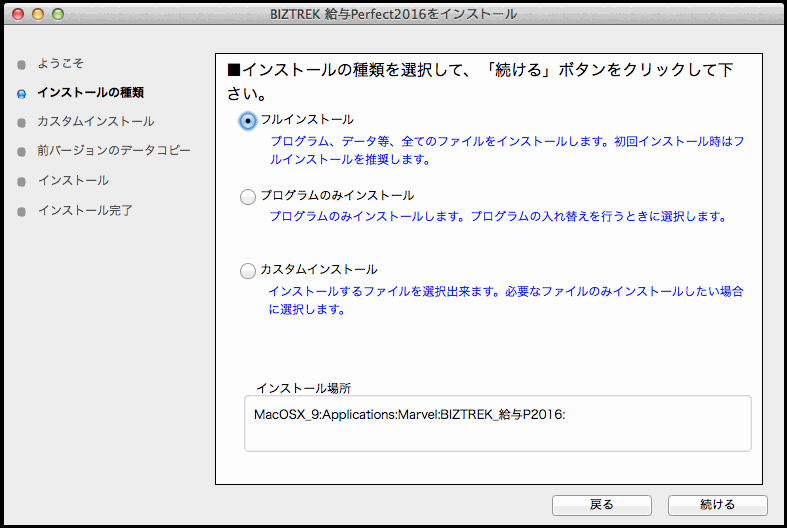Screen dimensions: 787x528
Task: Click the blue program-only install description
Action: (497, 216)
